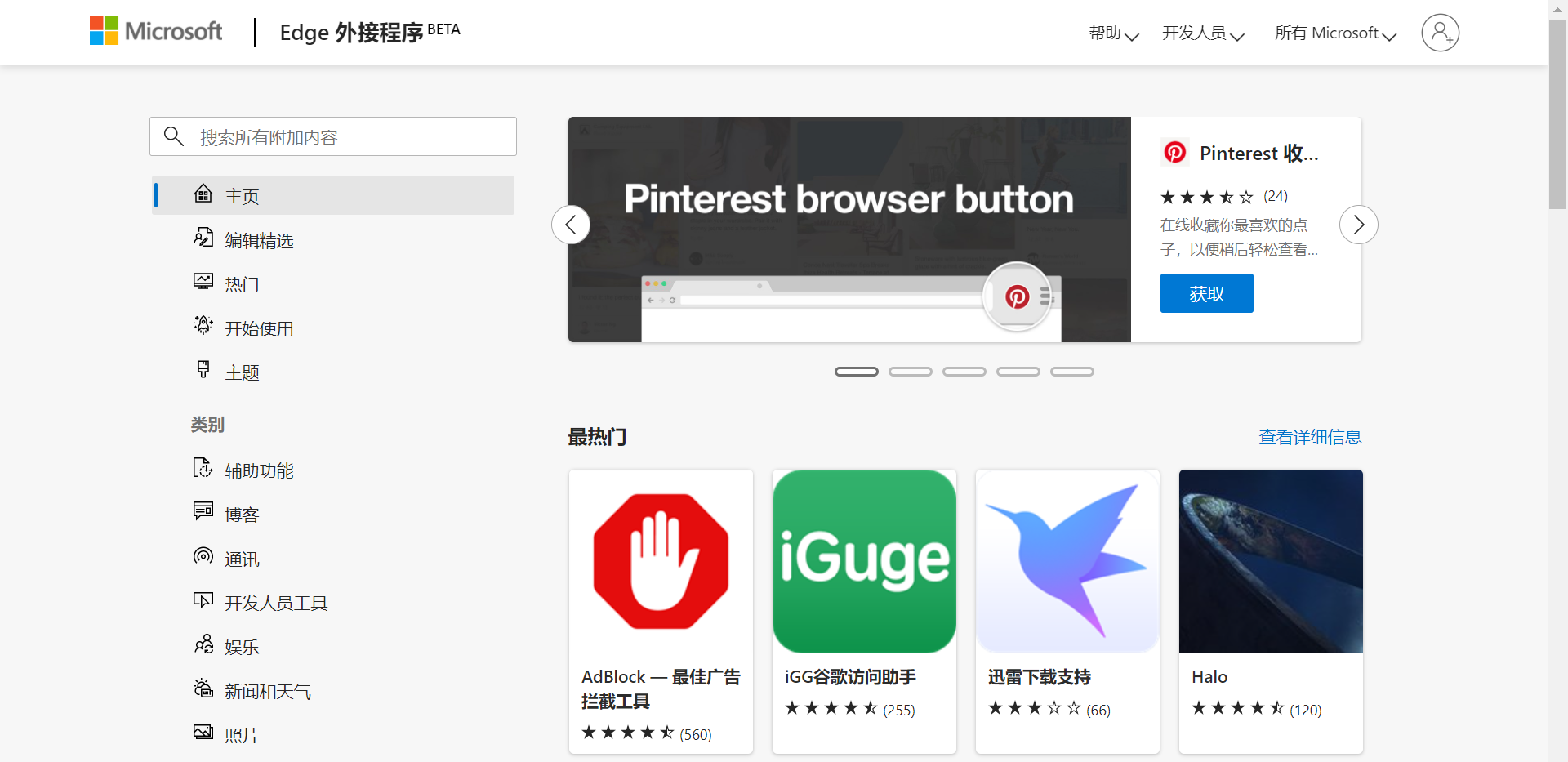Focus the 搜索所有附加内容 search box
This screenshot has width=1568, height=762.
[333, 136]
